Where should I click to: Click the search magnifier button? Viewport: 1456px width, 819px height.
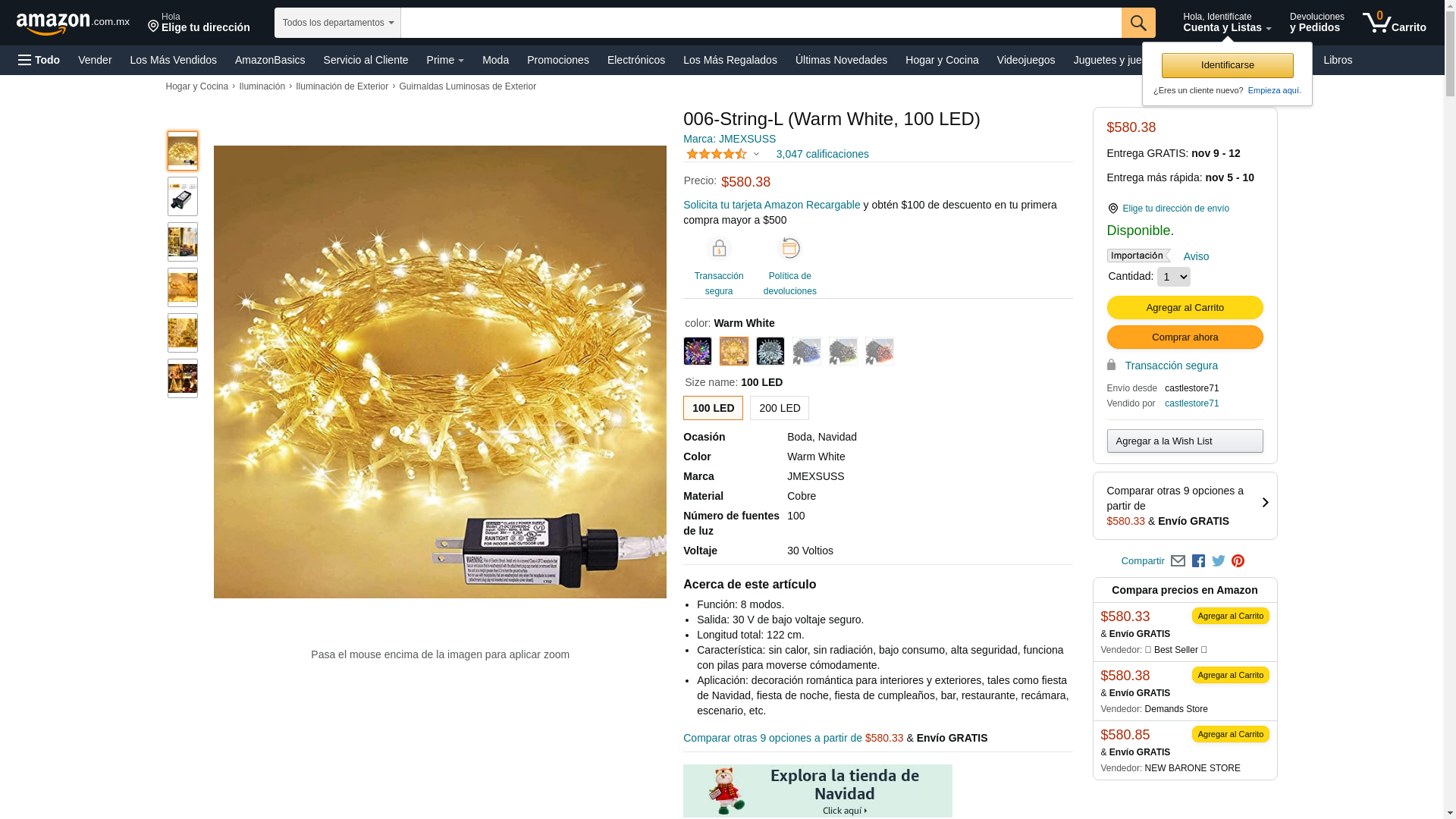(1138, 23)
